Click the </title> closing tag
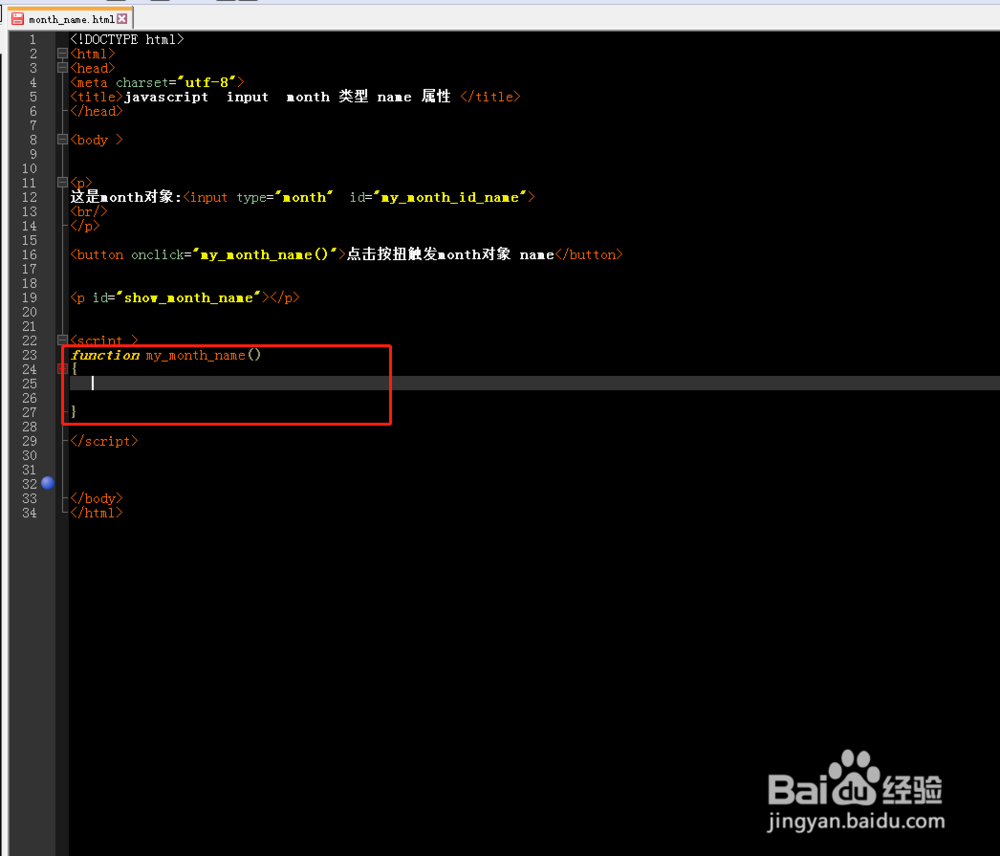This screenshot has height=856, width=1000. tap(490, 97)
